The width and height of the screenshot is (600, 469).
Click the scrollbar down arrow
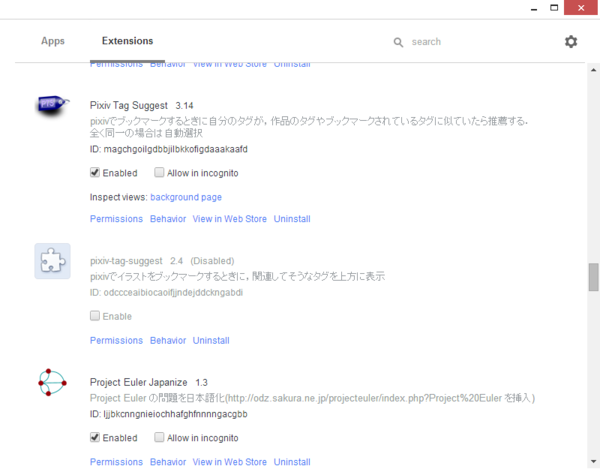click(x=593, y=461)
